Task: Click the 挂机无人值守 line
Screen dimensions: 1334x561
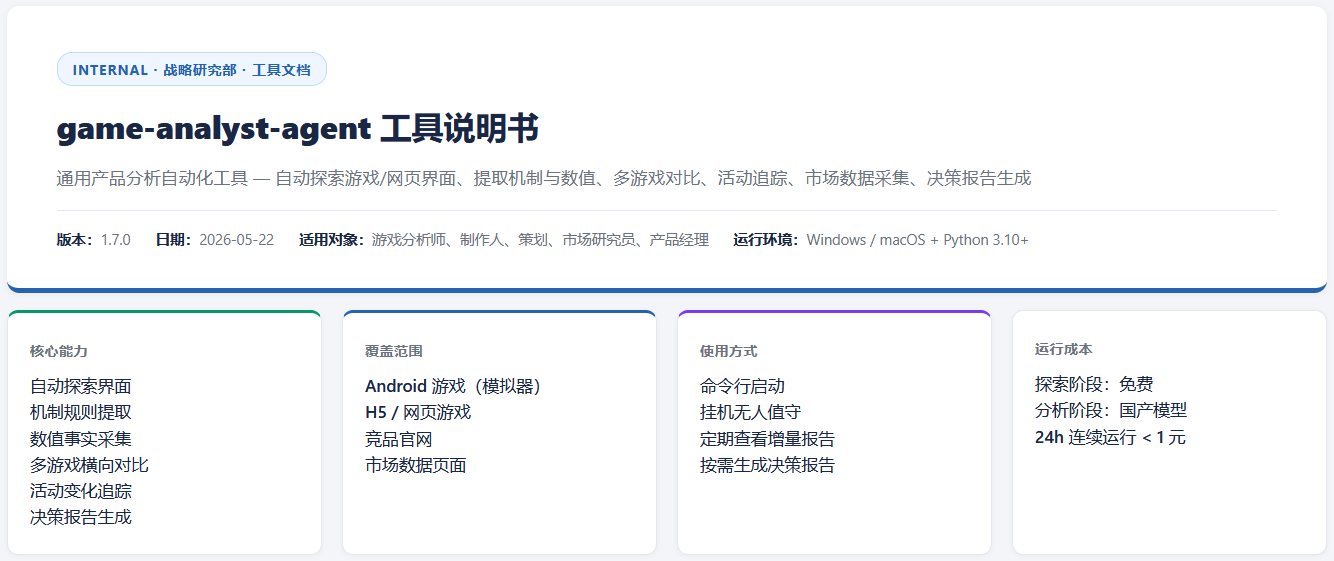Action: (x=751, y=412)
